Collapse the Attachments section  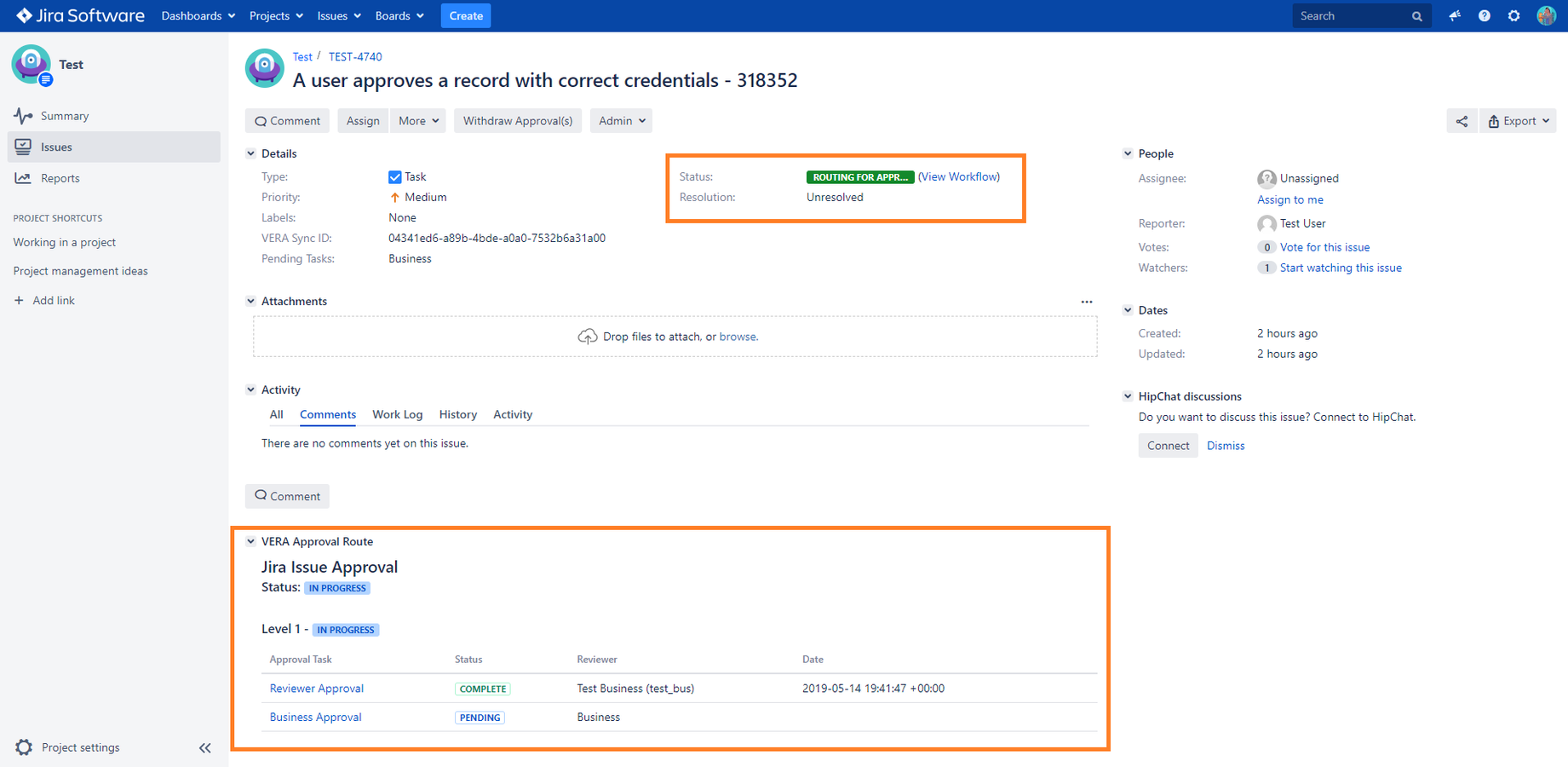[250, 301]
